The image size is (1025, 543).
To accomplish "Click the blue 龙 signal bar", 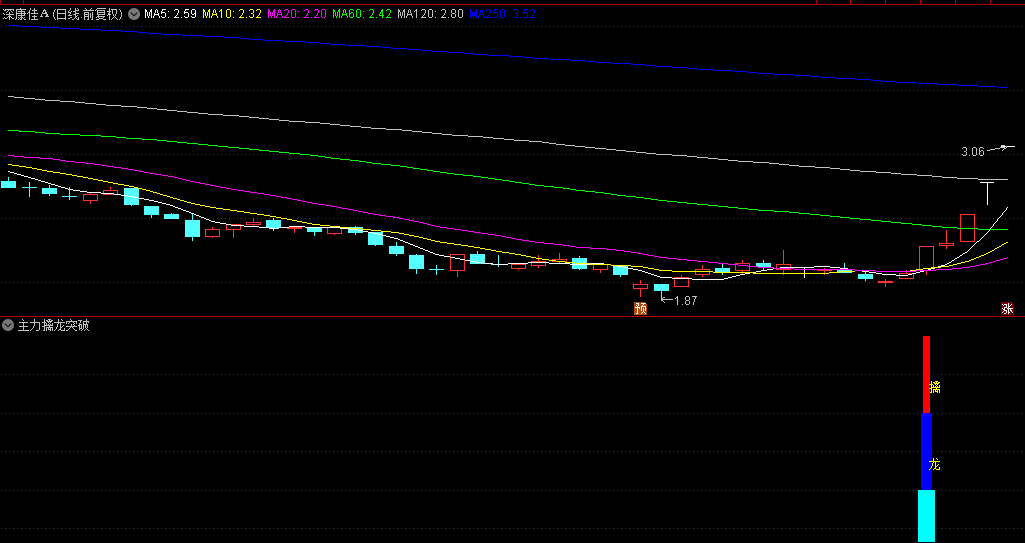I will point(926,452).
